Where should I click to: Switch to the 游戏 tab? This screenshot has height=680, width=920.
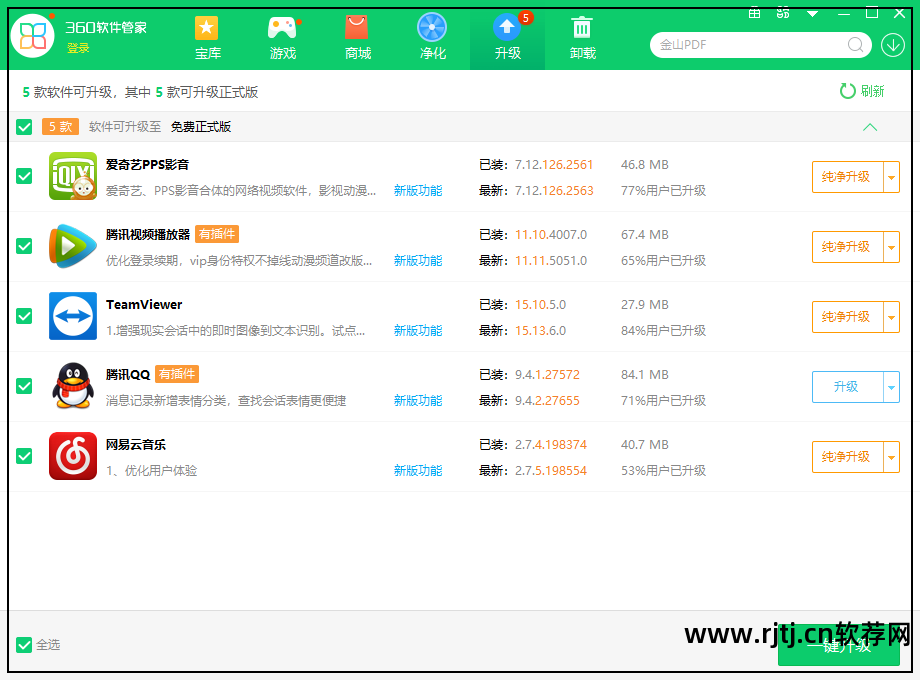click(283, 38)
